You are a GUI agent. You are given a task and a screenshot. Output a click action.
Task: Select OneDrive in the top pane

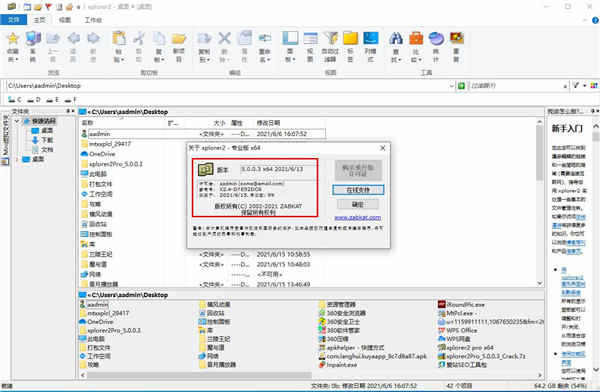pyautogui.click(x=98, y=154)
